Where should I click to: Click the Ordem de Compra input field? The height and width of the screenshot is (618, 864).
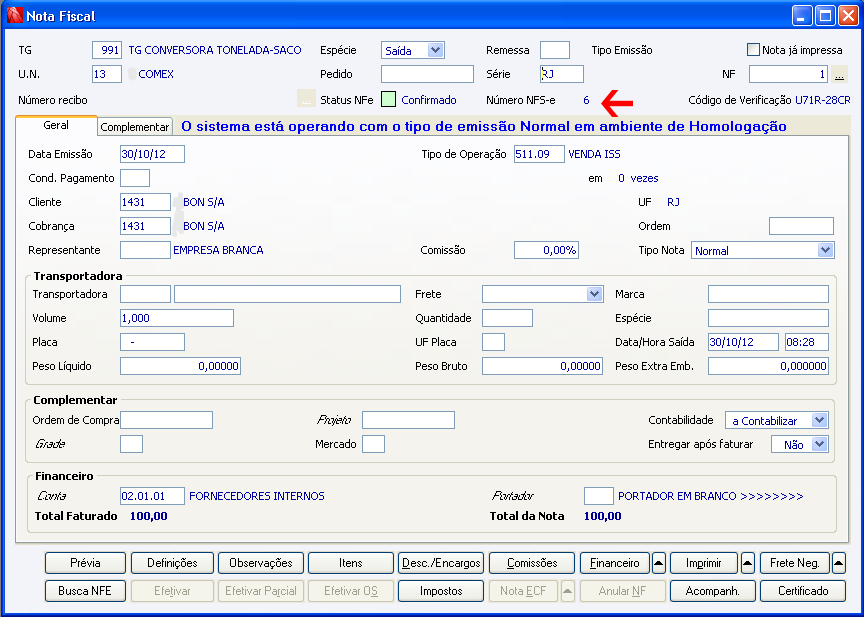pyautogui.click(x=166, y=420)
